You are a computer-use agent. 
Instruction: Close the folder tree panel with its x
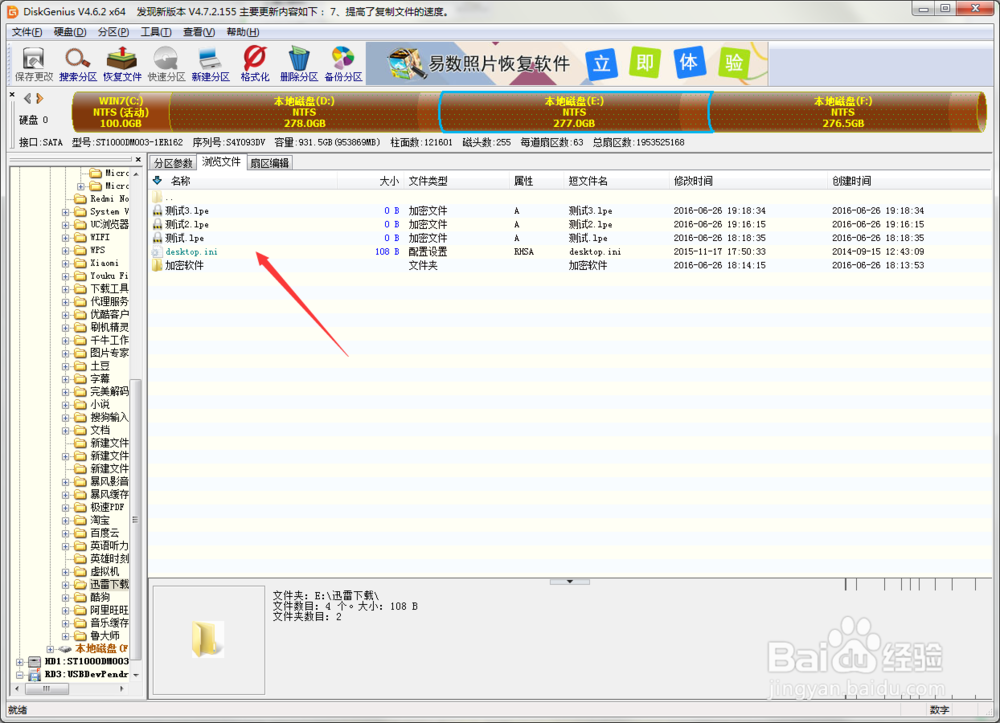pos(138,159)
